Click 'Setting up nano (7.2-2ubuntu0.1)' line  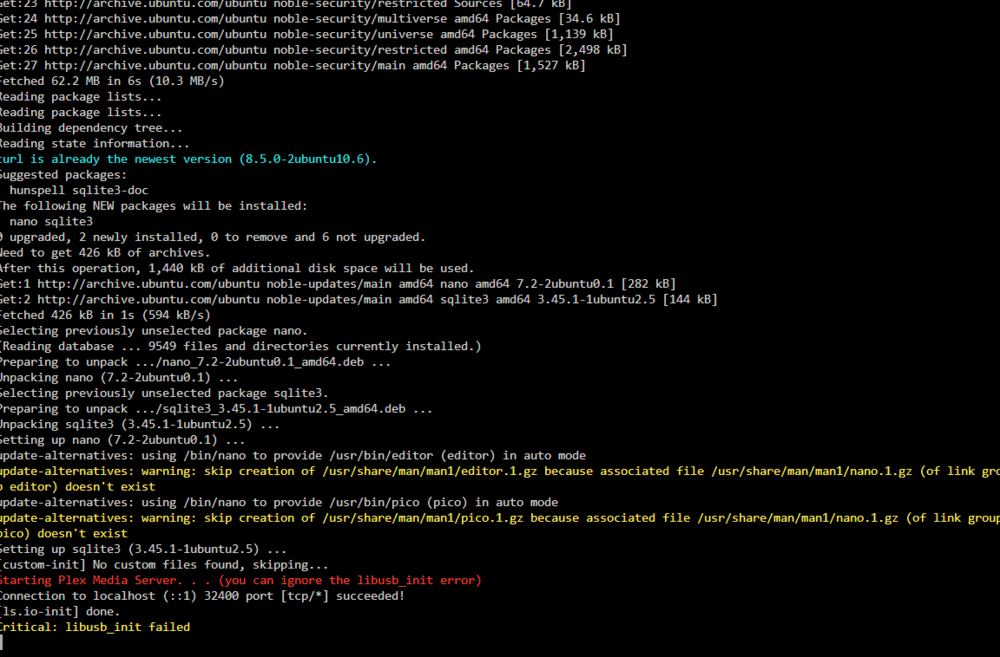click(122, 440)
